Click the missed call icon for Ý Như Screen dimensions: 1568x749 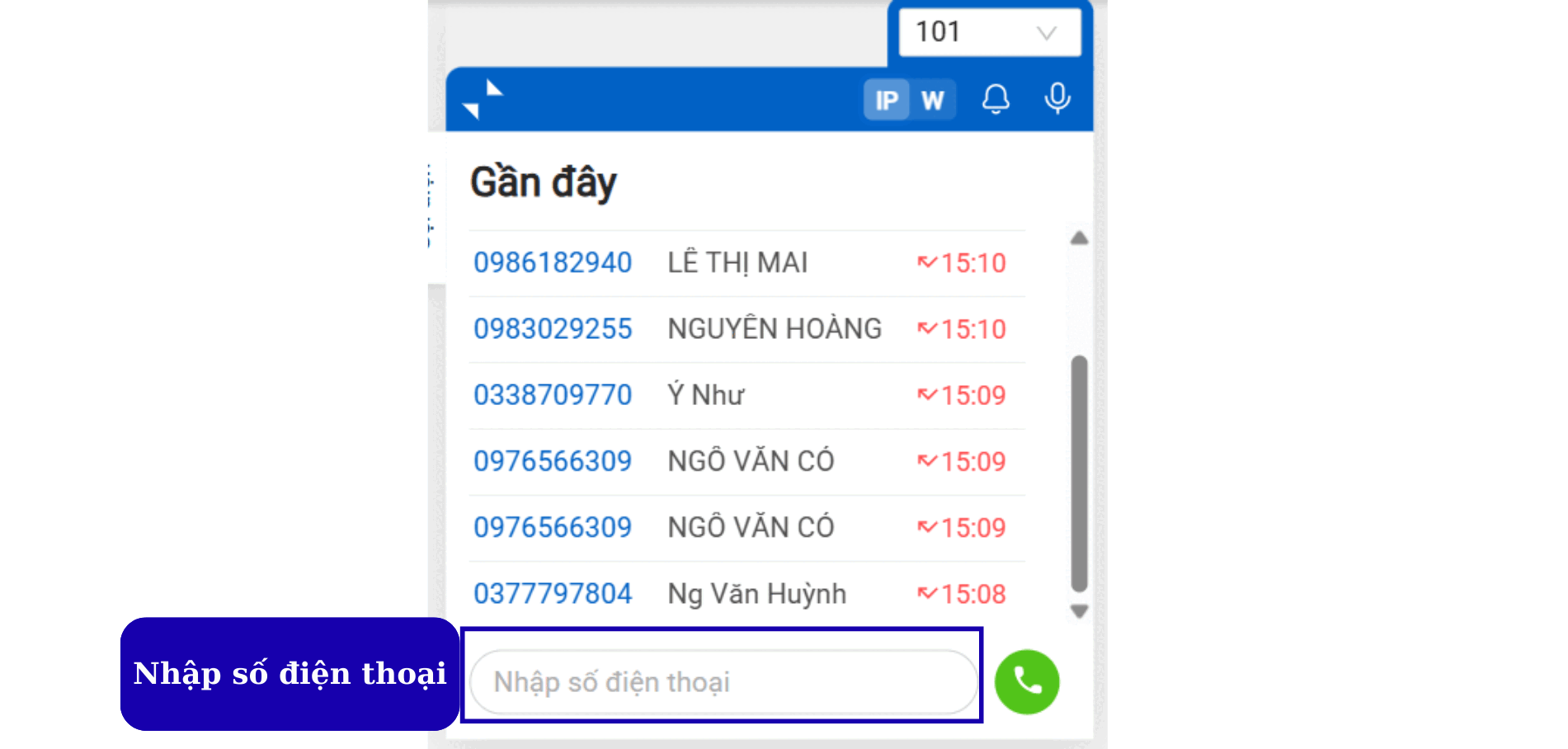(927, 395)
